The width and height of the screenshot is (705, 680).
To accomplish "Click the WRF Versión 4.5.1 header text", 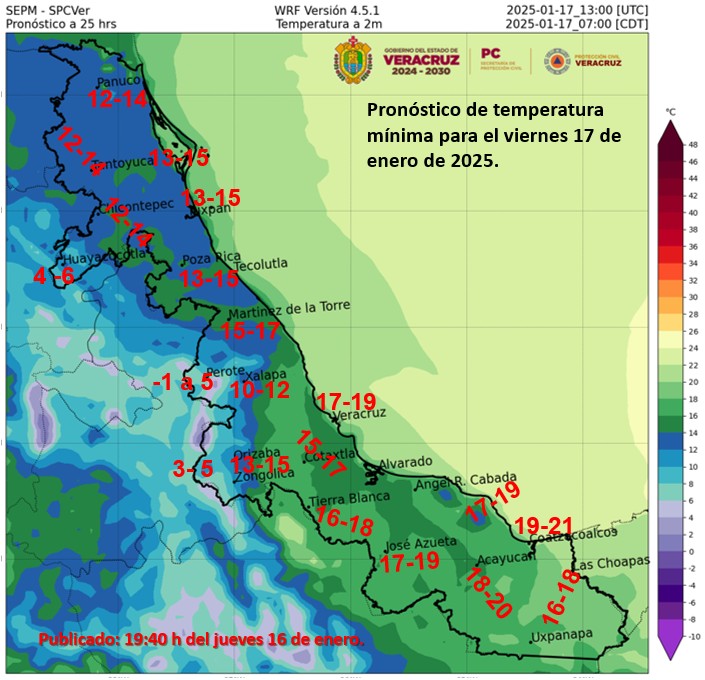I will click(x=328, y=10).
